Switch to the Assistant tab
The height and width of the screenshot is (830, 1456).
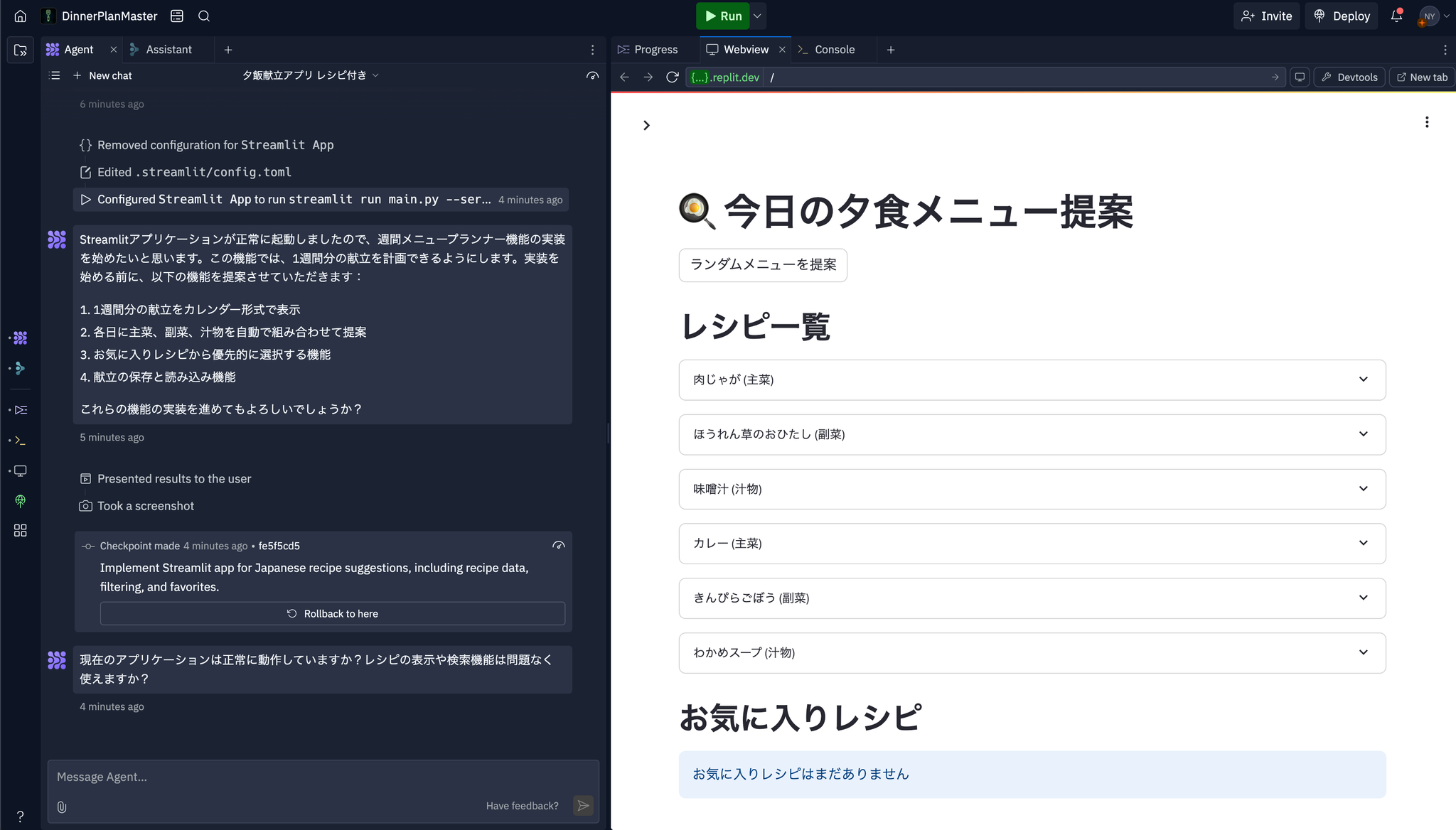pos(168,50)
